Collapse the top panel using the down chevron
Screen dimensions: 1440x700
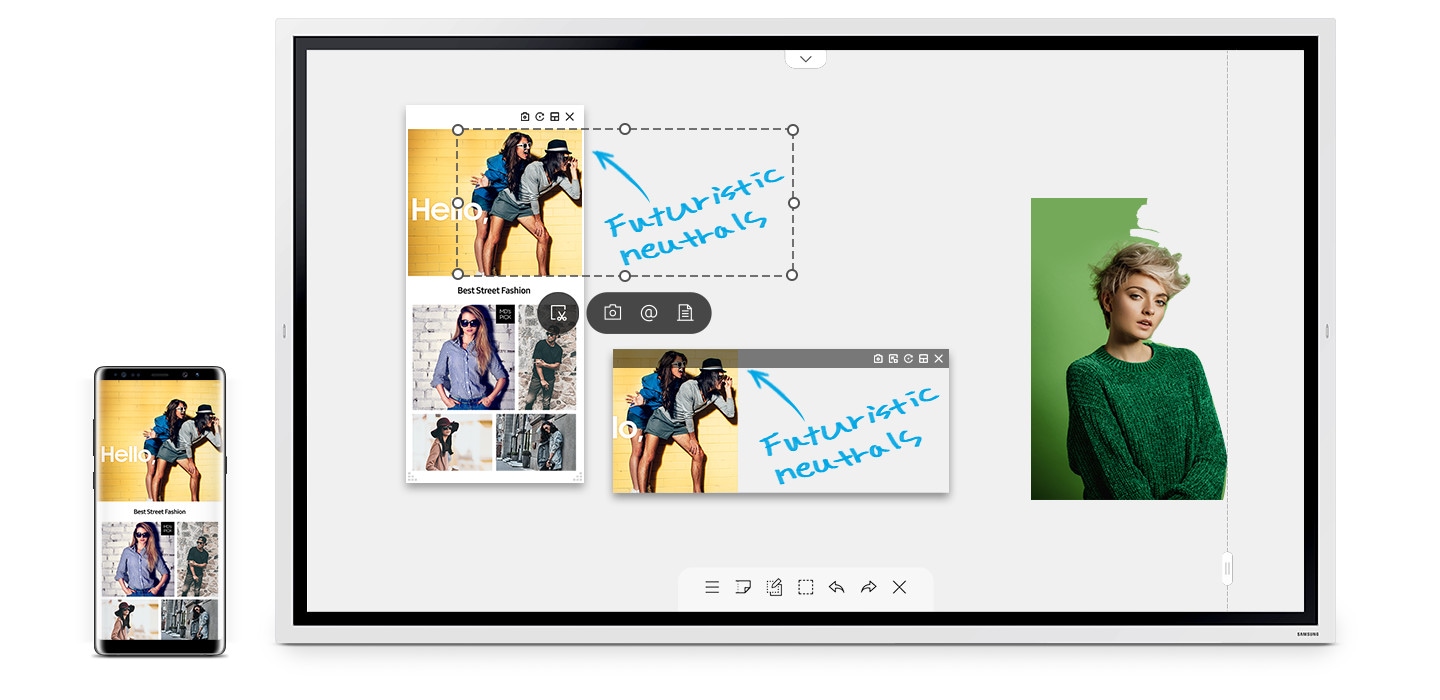pyautogui.click(x=805, y=57)
